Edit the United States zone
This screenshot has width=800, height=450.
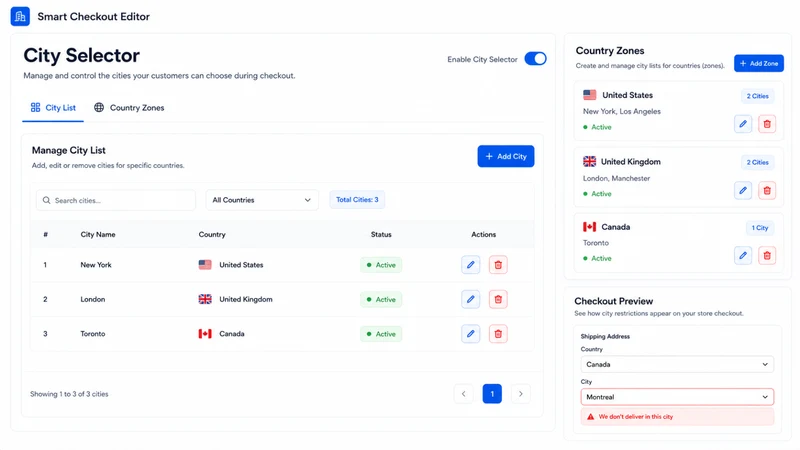(743, 123)
